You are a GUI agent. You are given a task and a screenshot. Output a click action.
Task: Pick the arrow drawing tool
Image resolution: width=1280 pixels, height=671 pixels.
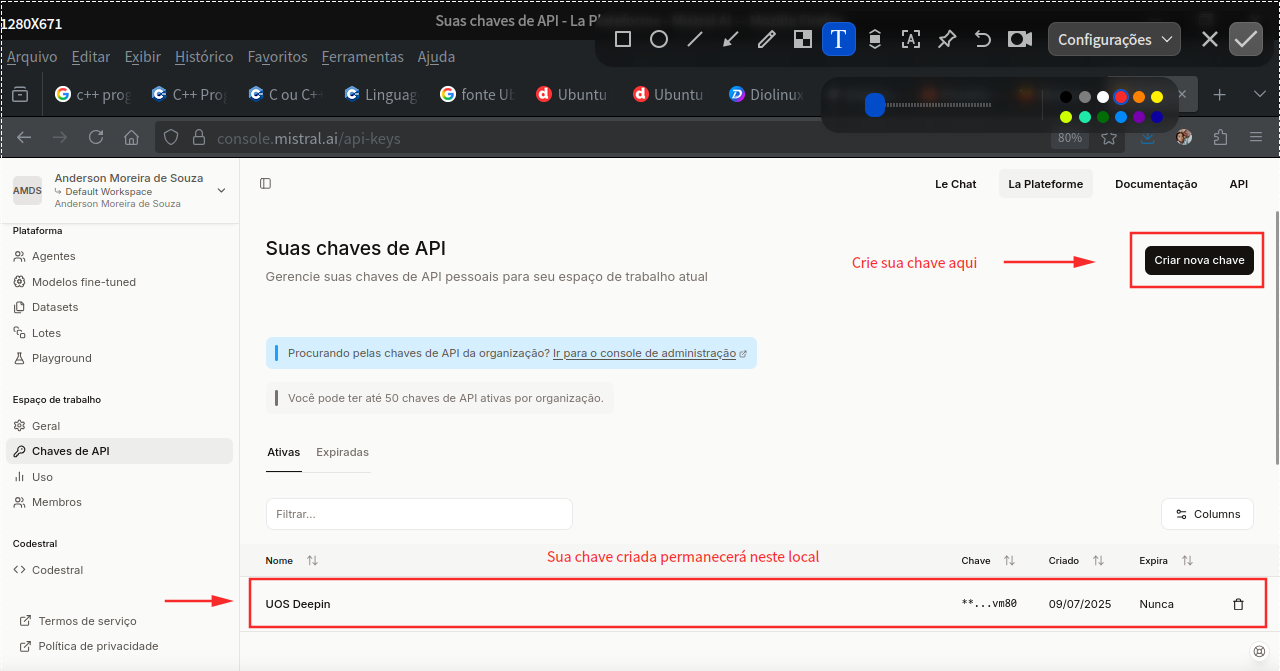(731, 39)
